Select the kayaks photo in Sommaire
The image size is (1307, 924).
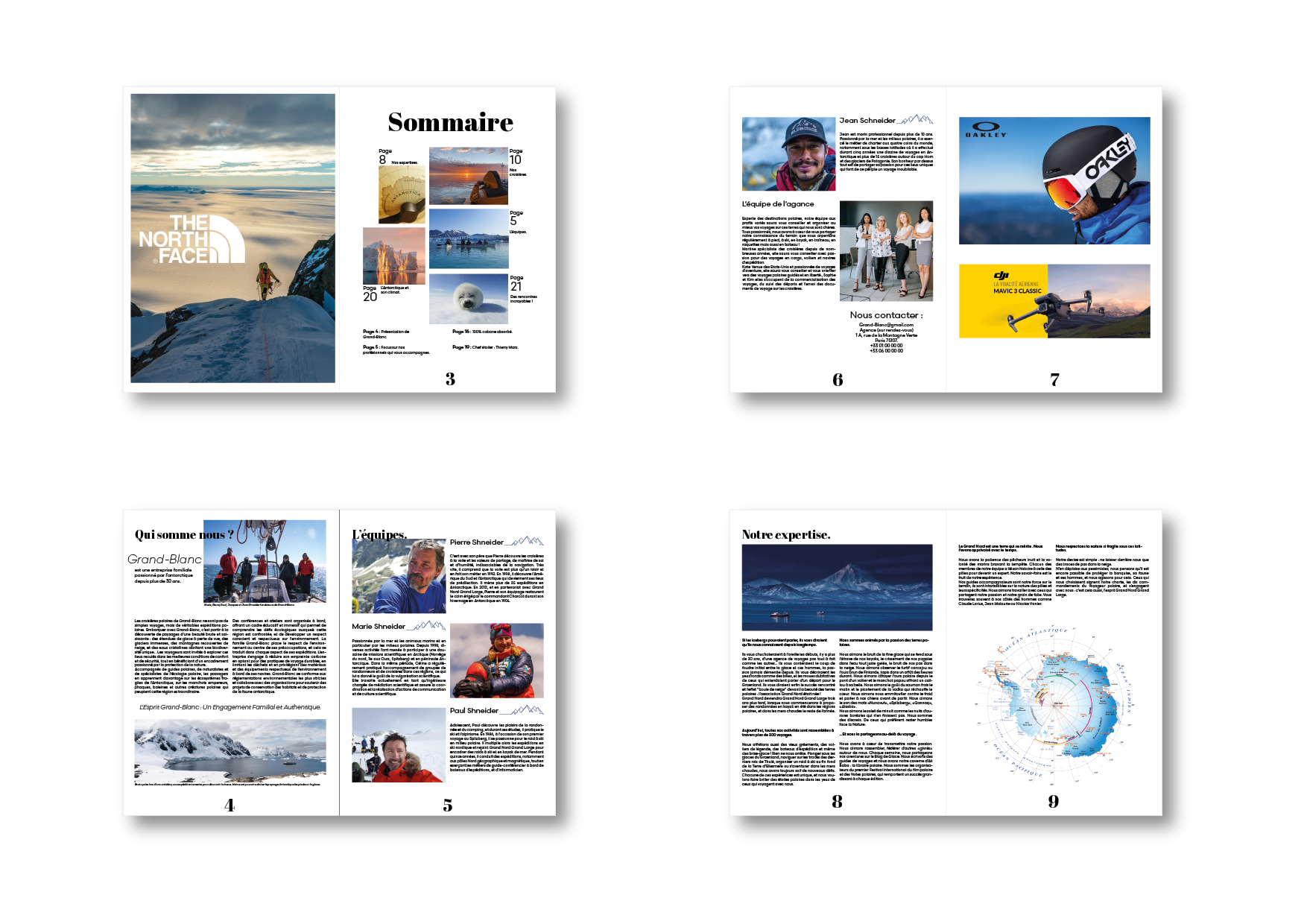pyautogui.click(x=469, y=238)
